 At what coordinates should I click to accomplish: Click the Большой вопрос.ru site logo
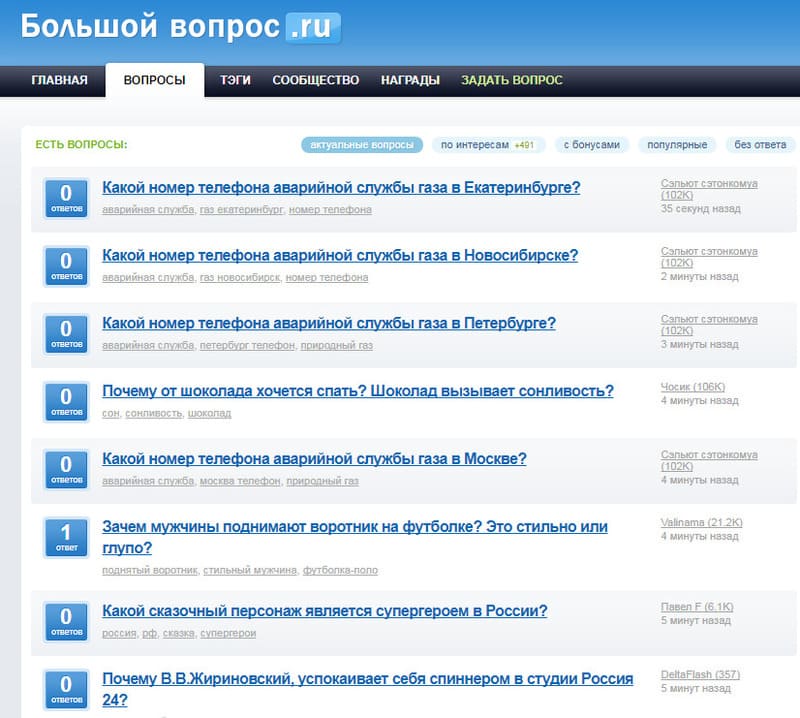tap(181, 27)
